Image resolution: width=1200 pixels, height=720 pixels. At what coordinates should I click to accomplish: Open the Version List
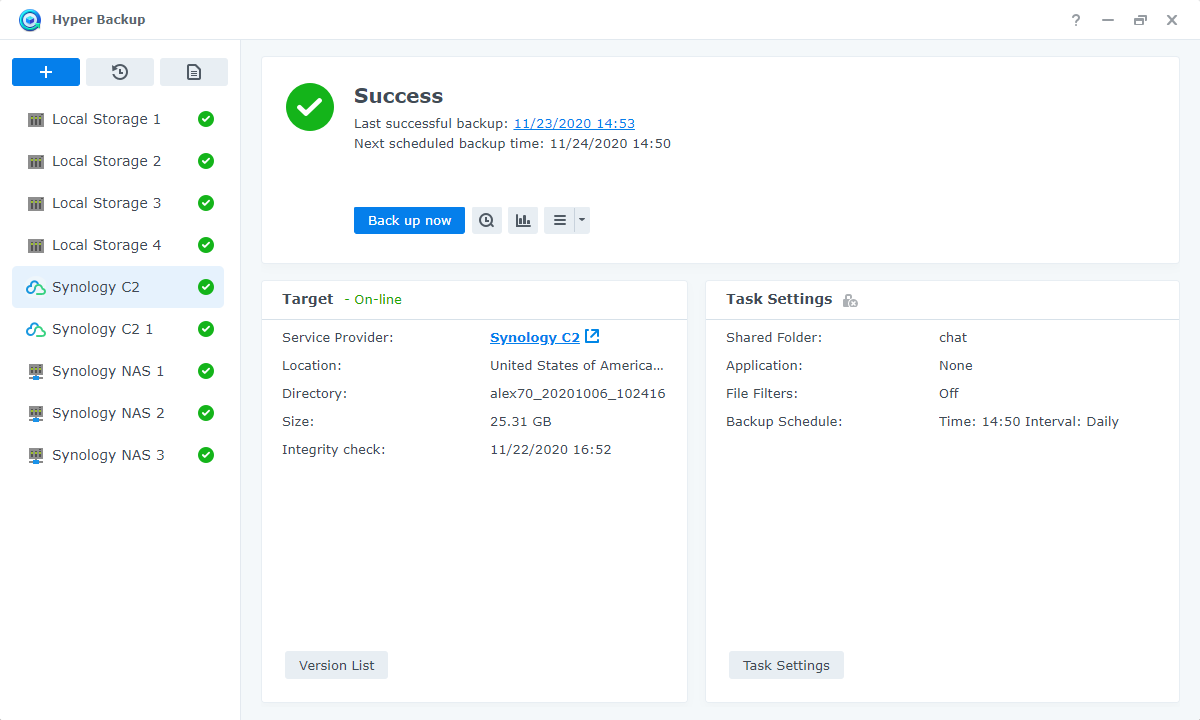(336, 664)
